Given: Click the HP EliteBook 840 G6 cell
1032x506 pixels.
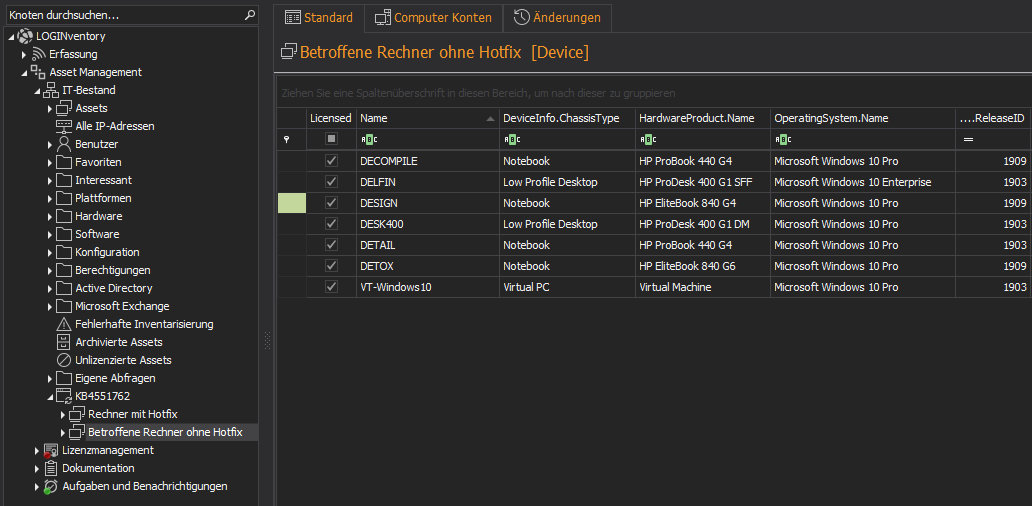Looking at the screenshot, I should (x=703, y=266).
